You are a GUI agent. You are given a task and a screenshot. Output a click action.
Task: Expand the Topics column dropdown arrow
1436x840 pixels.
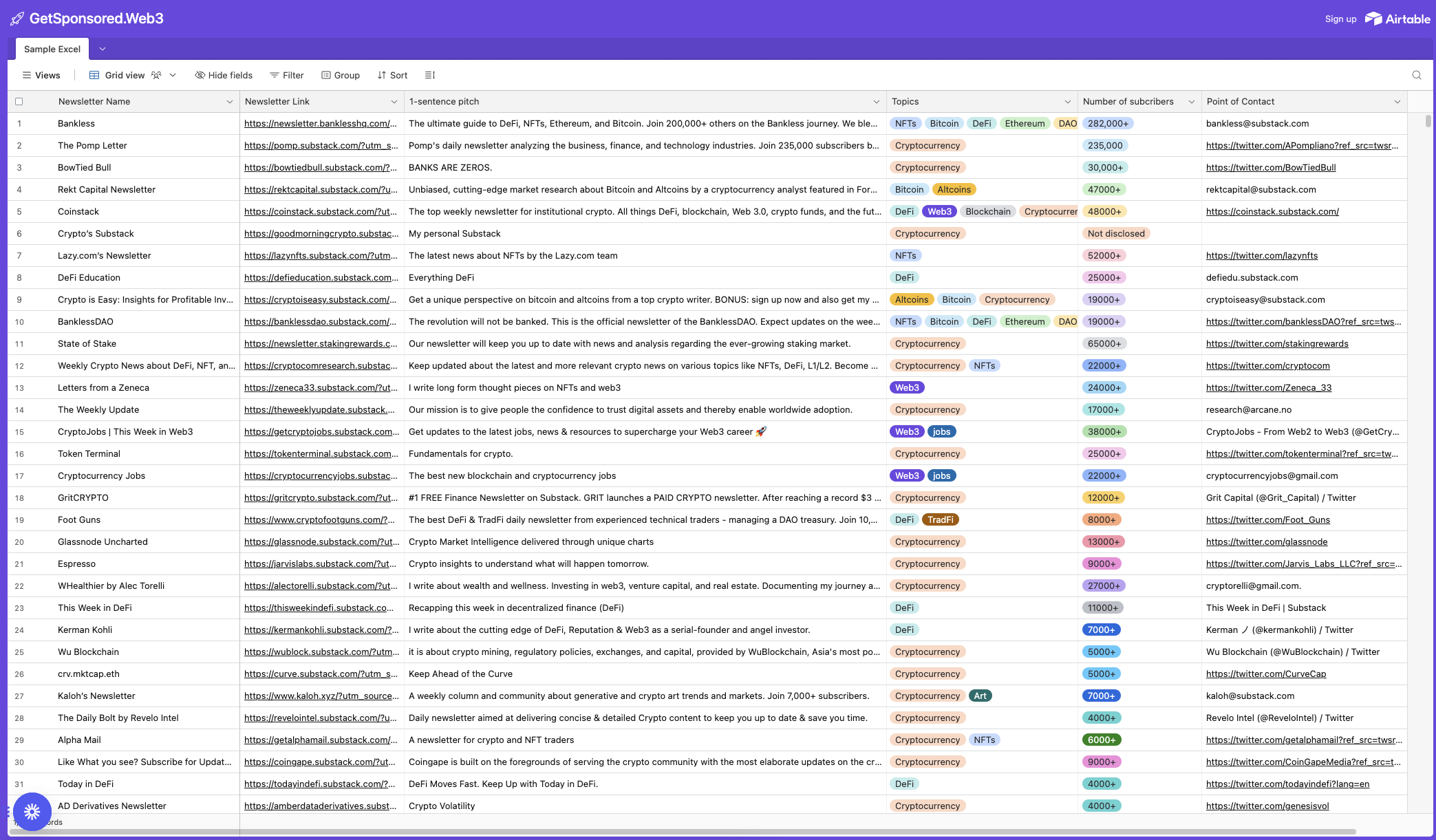1067,102
